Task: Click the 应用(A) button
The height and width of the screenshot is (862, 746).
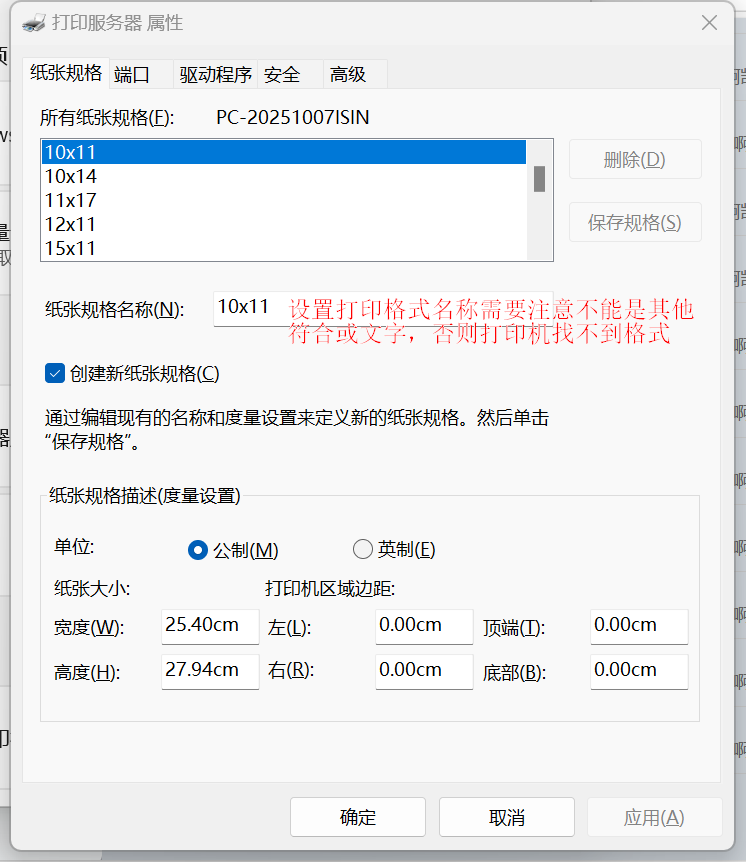Action: click(654, 817)
